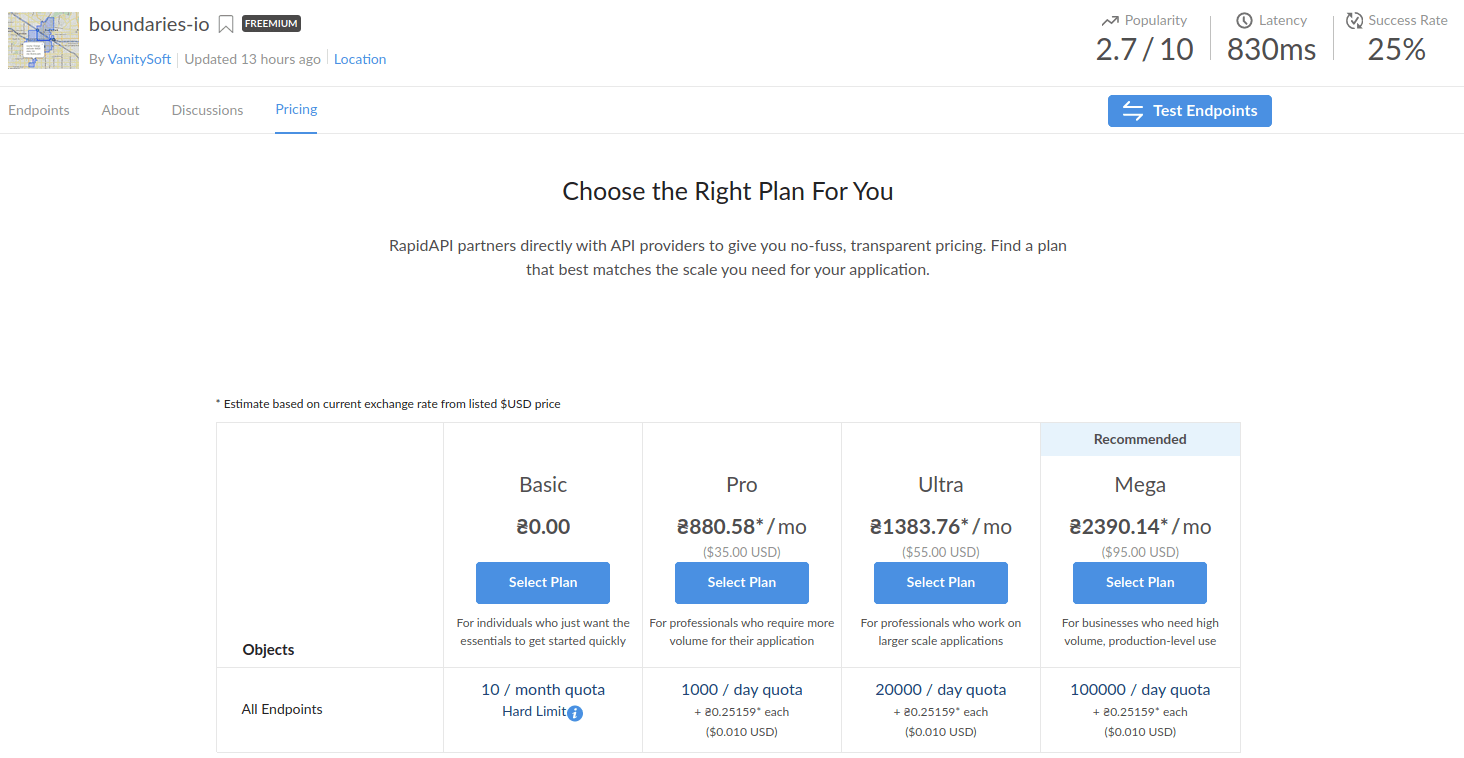Click the Popularity trend arrow icon
Image resolution: width=1464 pixels, height=758 pixels.
1110,20
